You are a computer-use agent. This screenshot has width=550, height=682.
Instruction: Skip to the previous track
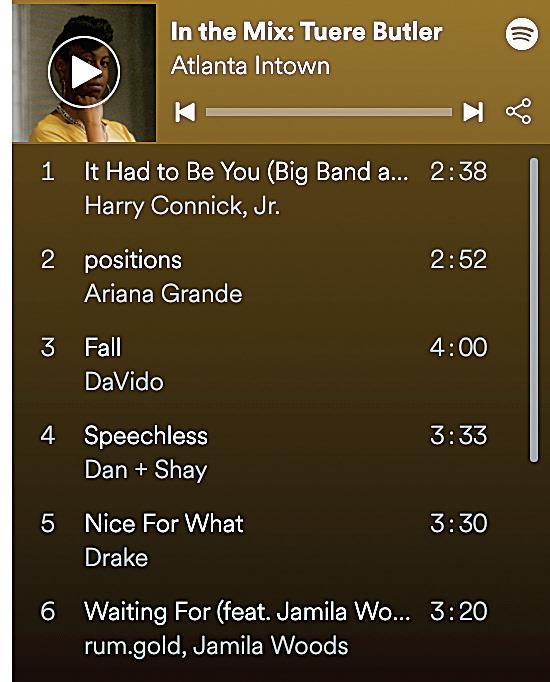pos(185,112)
